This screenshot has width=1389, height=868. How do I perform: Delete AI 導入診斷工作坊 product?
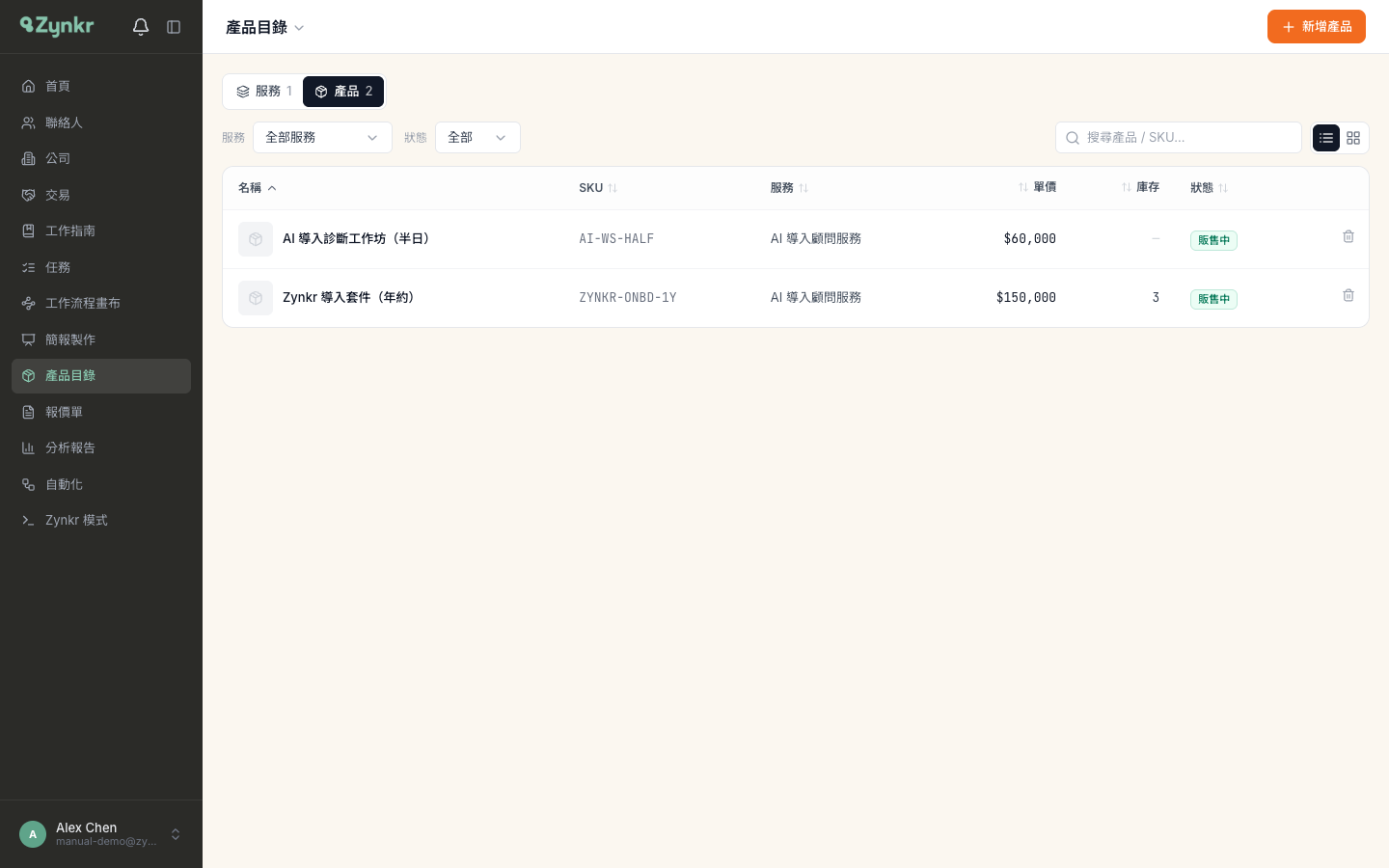(x=1348, y=236)
